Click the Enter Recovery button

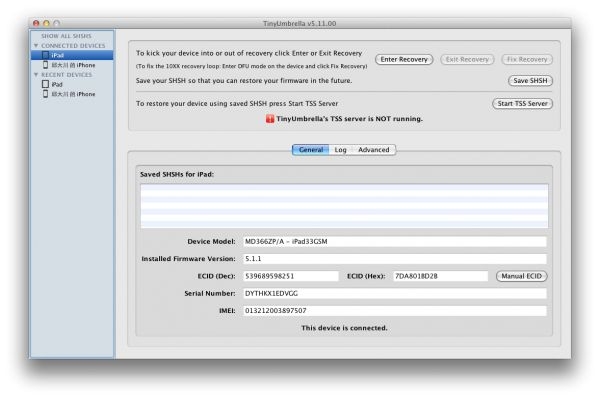pos(404,59)
